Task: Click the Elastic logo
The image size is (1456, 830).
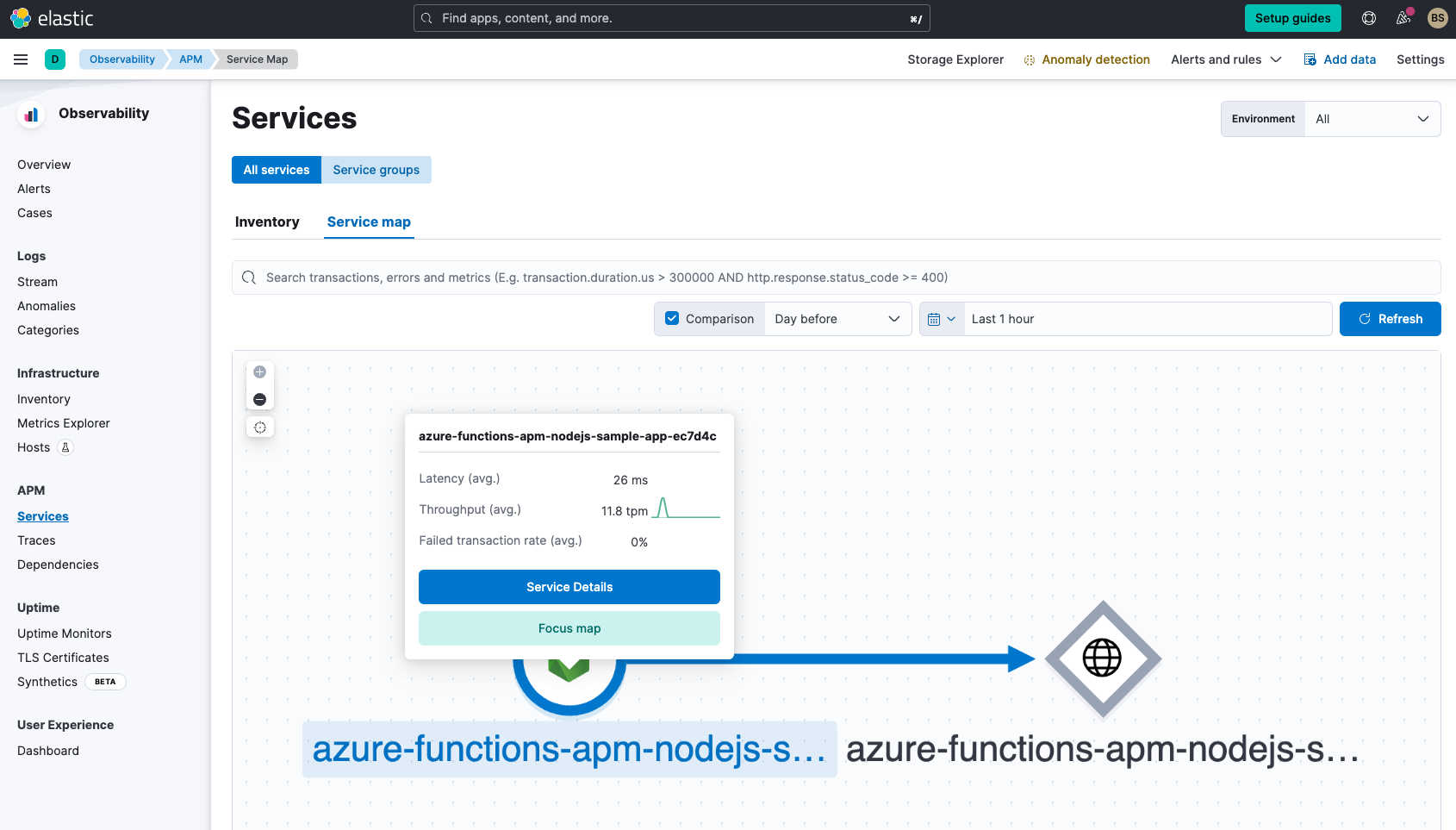Action: (52, 18)
